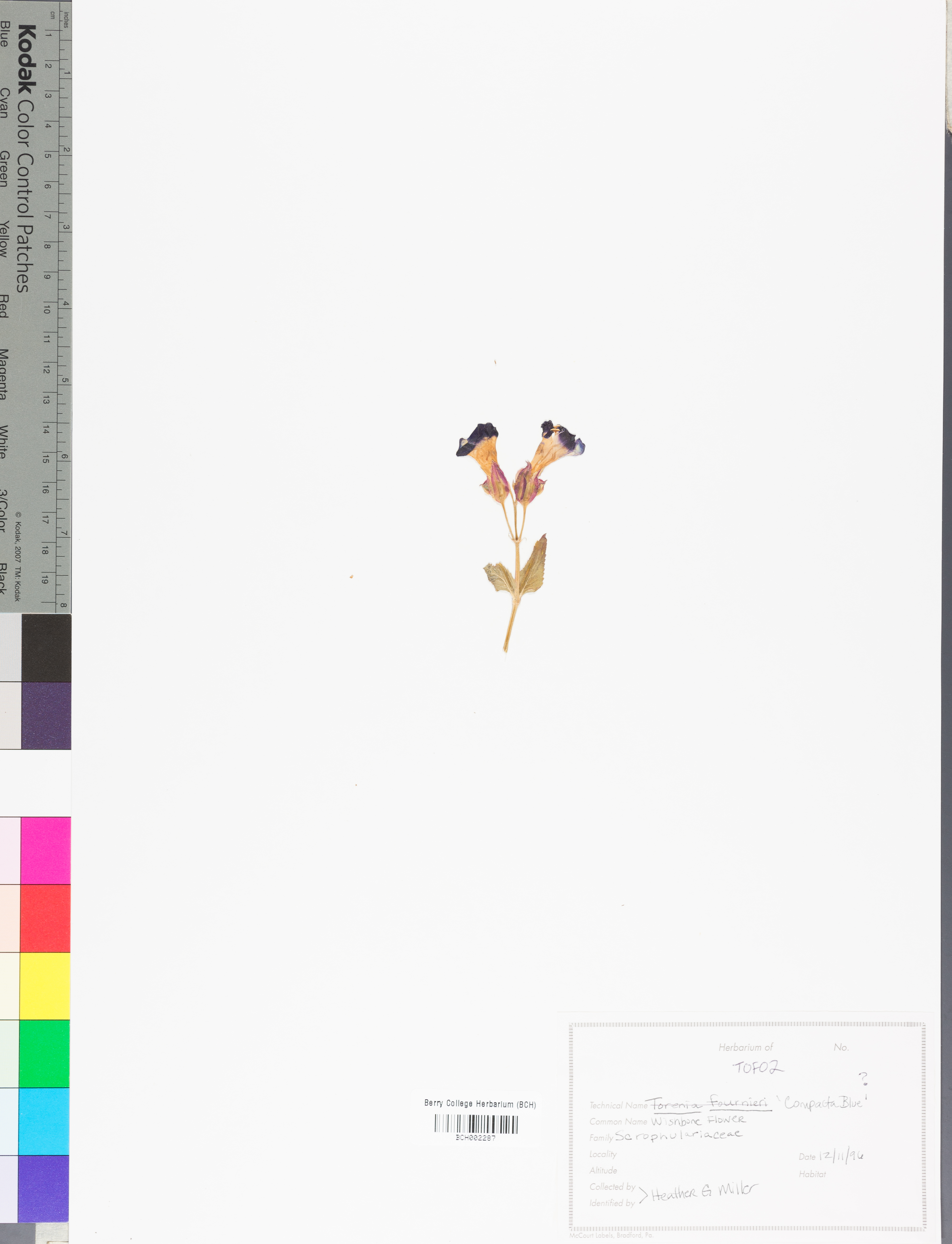Click the black color patch
Viewport: 952px width, 1244px height.
46,648
